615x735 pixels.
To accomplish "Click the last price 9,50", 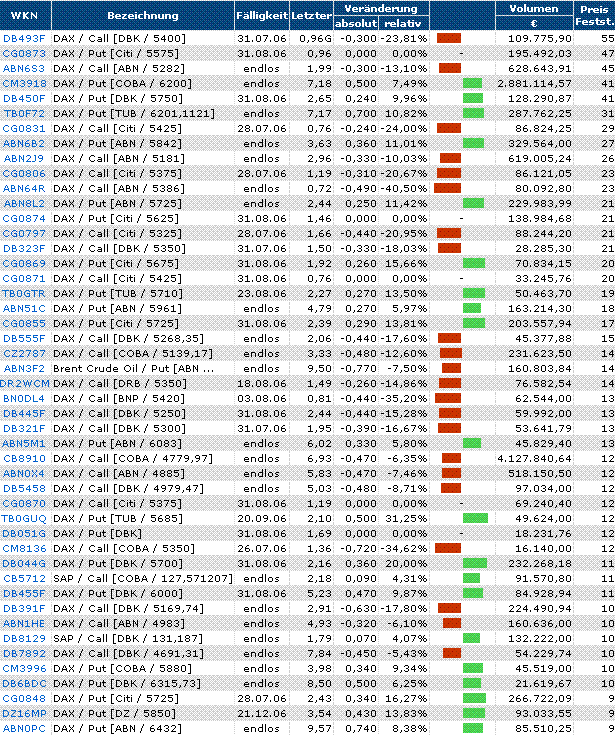I will (319, 368).
